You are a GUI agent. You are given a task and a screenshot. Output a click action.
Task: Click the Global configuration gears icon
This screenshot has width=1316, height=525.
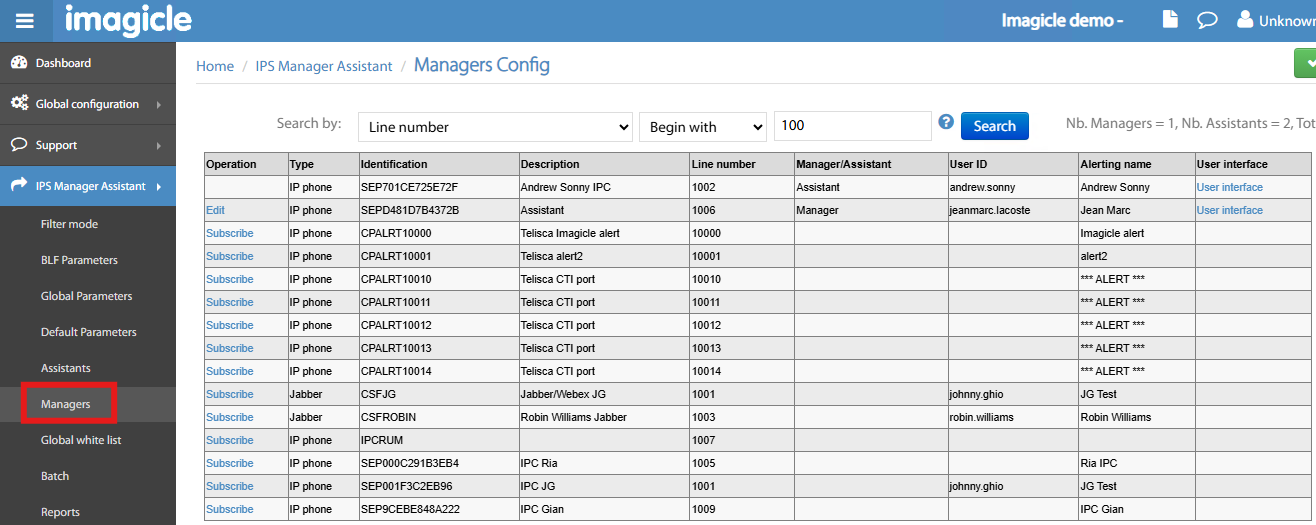point(19,104)
